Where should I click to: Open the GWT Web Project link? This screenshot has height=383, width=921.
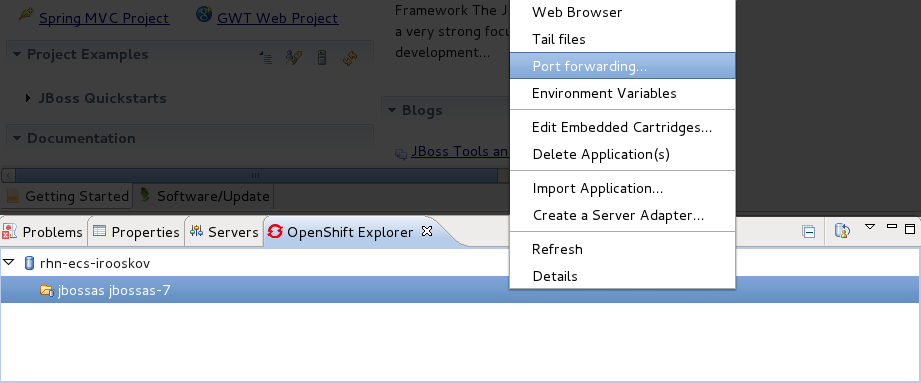[x=277, y=19]
